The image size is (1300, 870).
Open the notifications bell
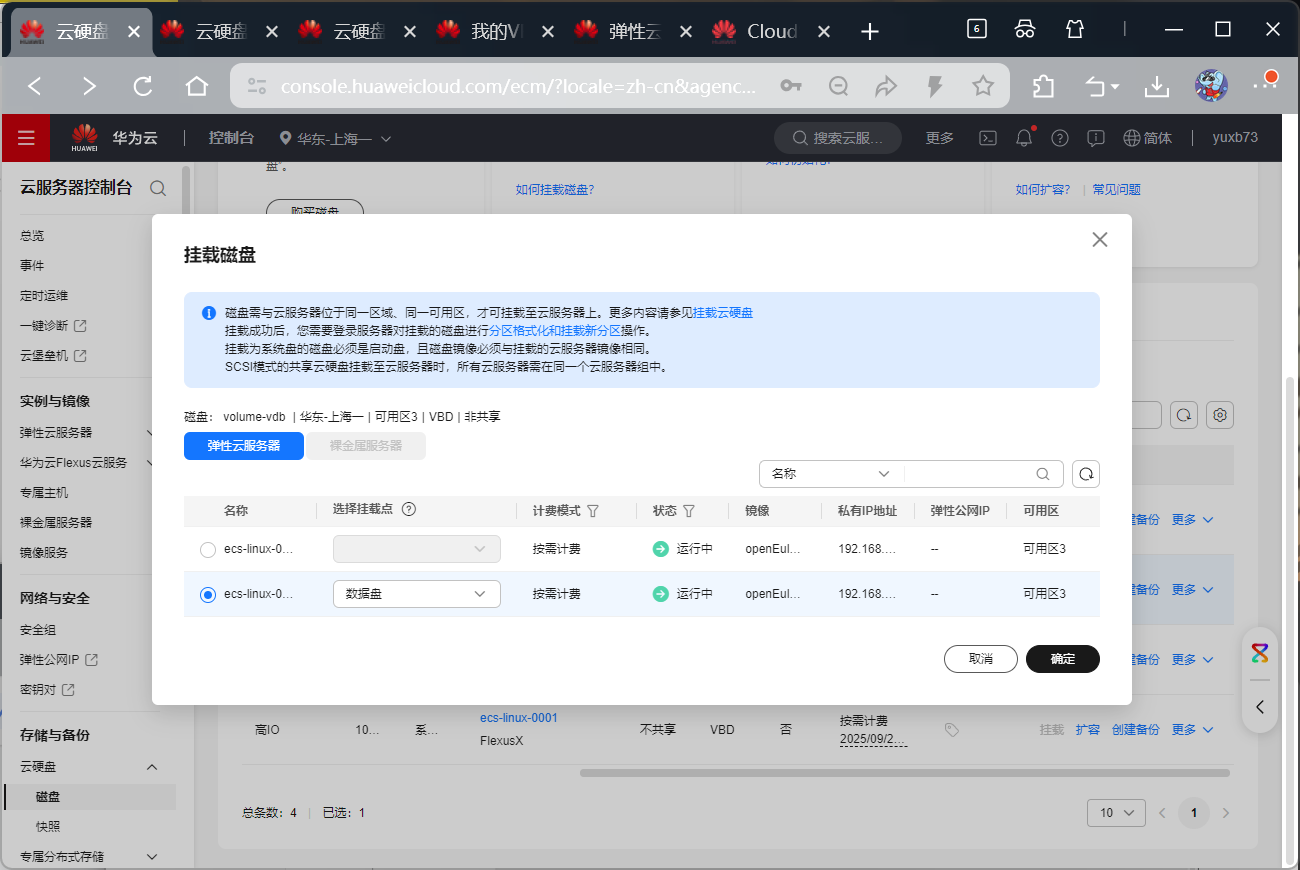click(1024, 138)
